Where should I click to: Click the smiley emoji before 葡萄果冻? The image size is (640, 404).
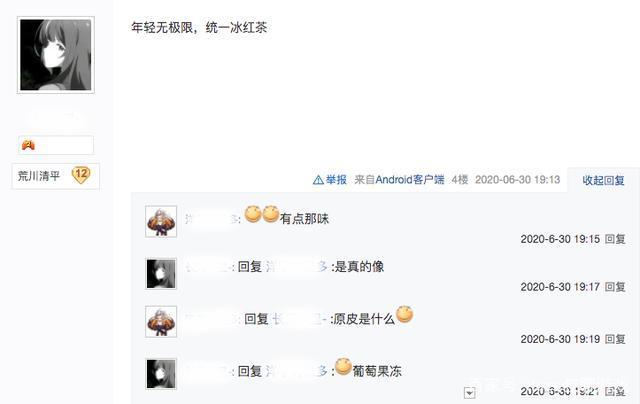[343, 366]
